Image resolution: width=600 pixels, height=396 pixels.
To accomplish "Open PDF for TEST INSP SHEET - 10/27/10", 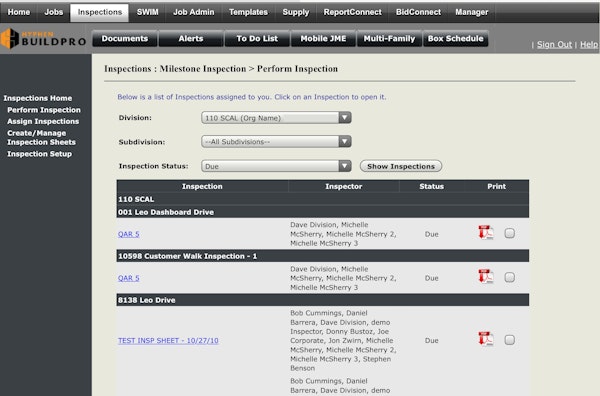I will pos(486,339).
